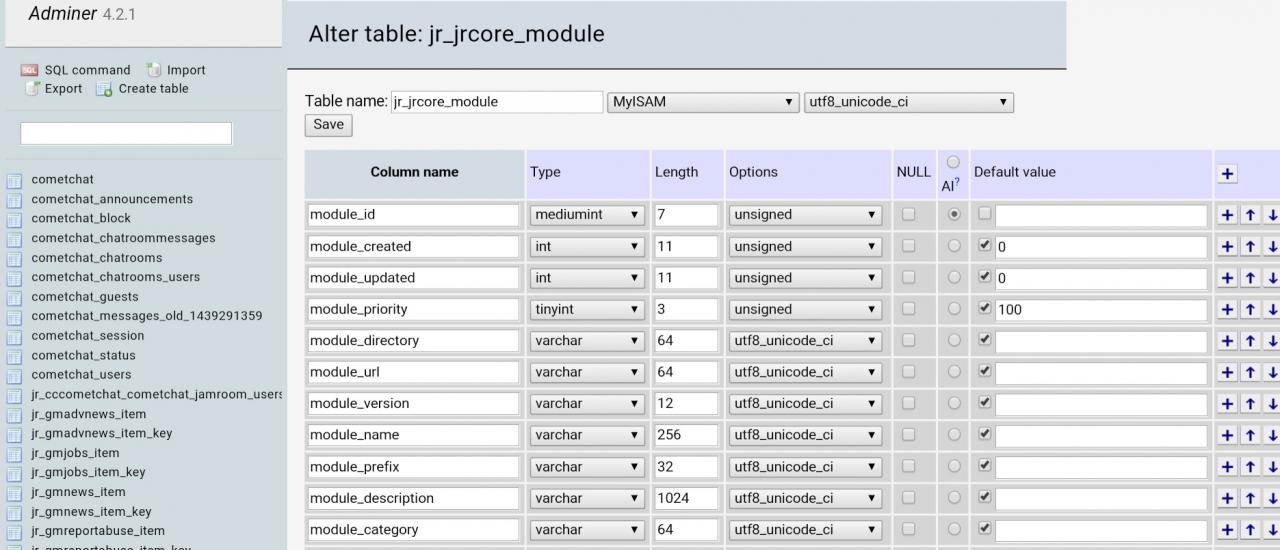The height and width of the screenshot is (550, 1280).
Task: Open the MyISAM engine dropdown
Action: click(x=703, y=102)
